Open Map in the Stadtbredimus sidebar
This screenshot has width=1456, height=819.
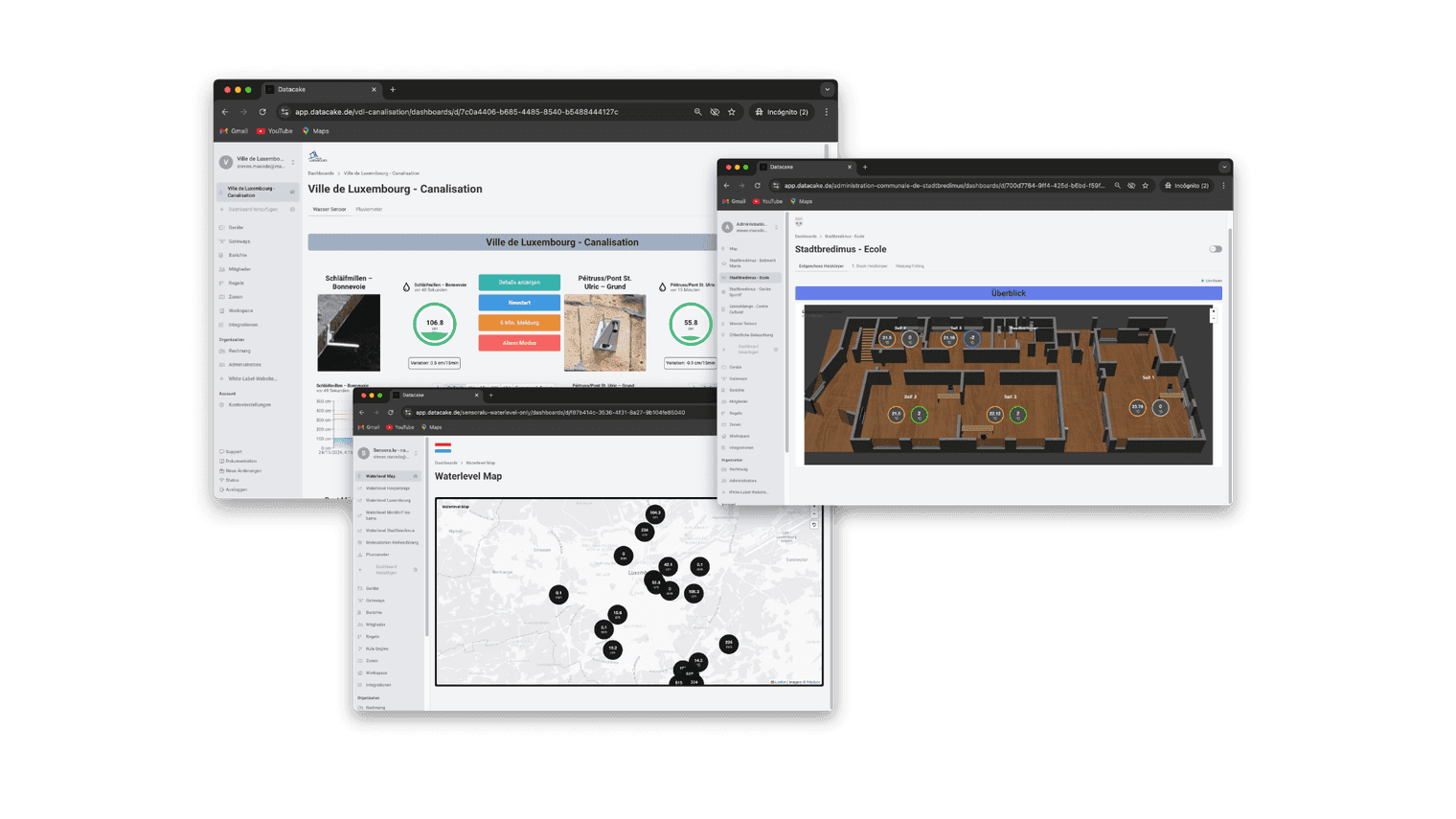(x=733, y=249)
